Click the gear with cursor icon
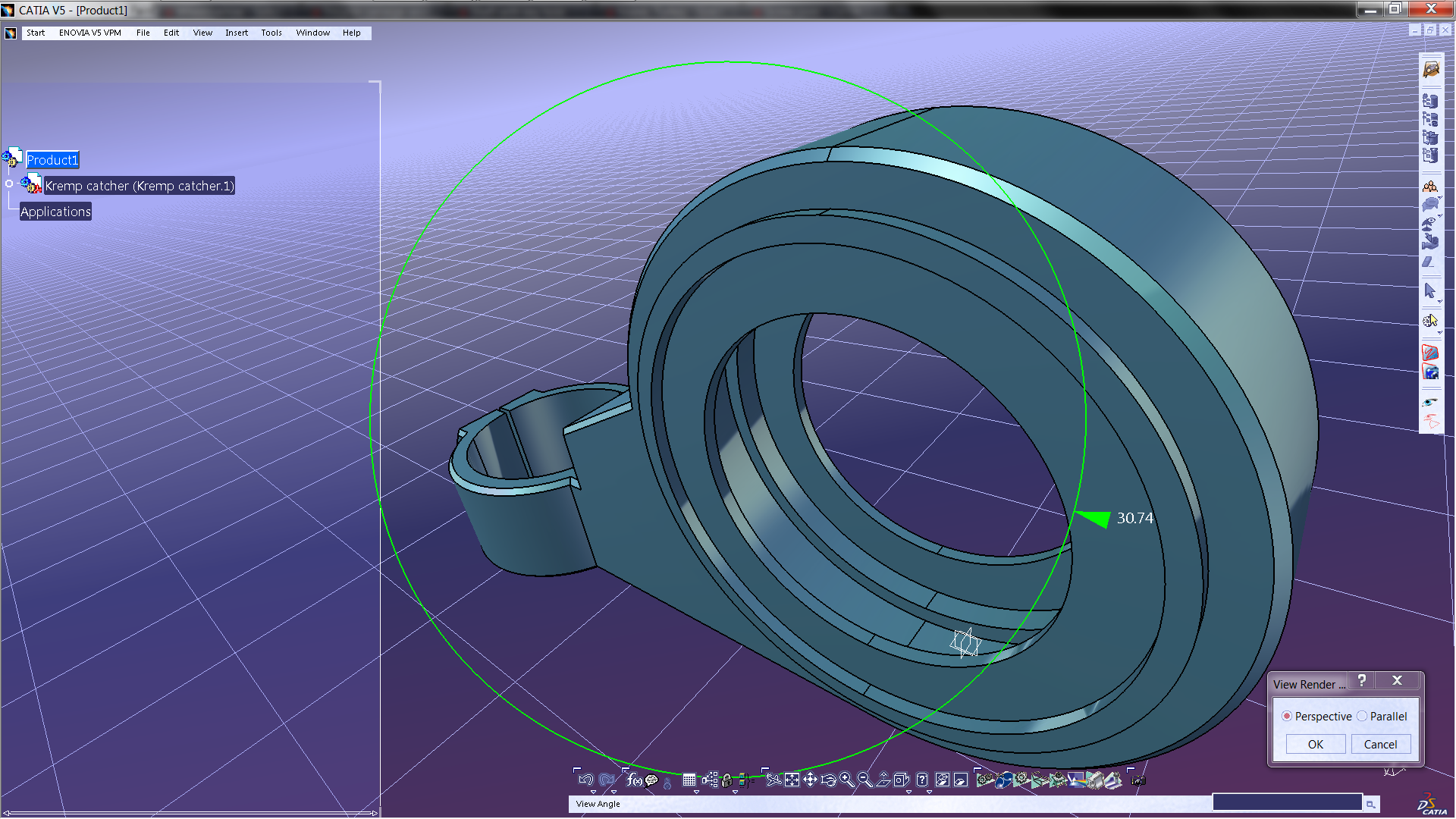The width and height of the screenshot is (1456, 819). coord(1430,321)
